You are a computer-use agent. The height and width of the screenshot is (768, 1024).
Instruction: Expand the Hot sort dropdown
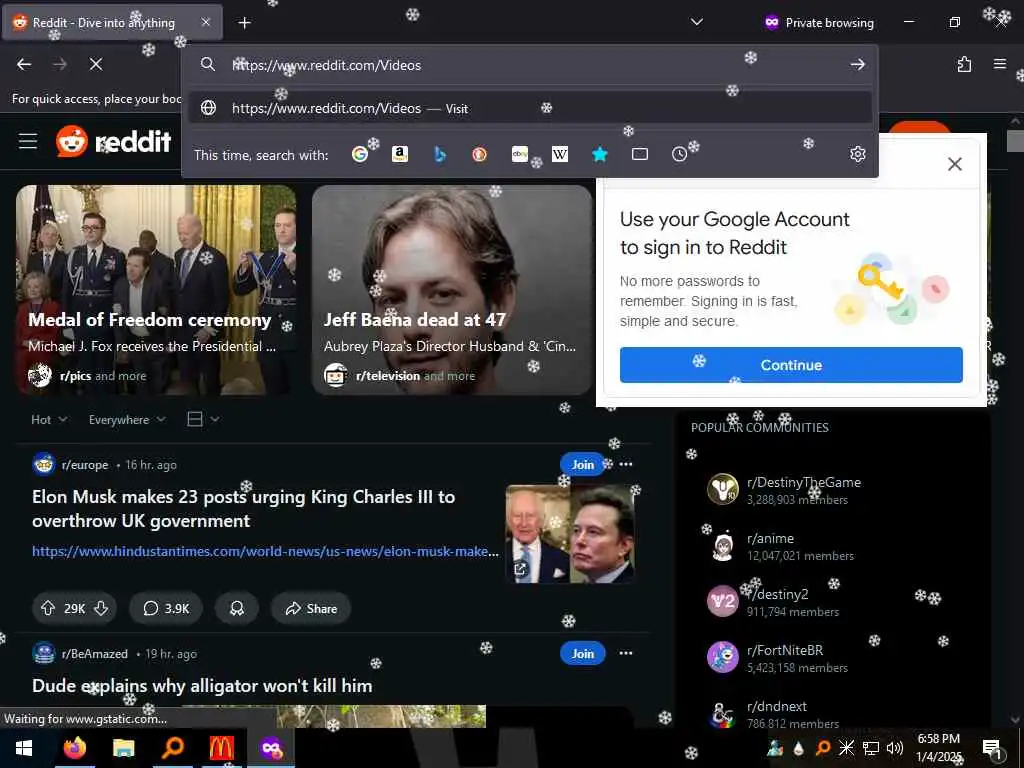tap(49, 419)
